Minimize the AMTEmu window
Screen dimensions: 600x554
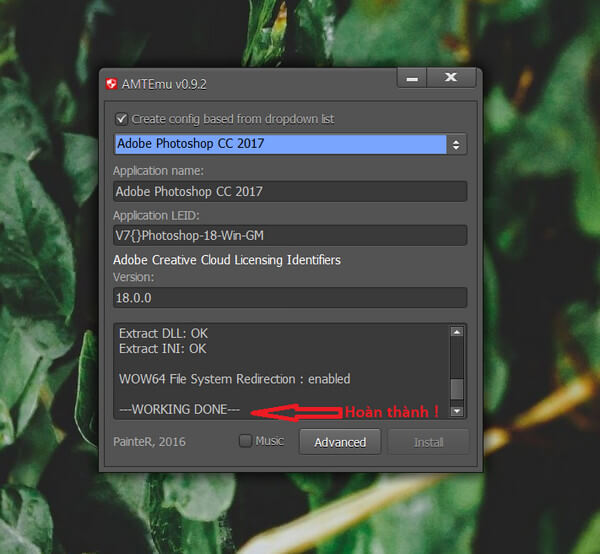[412, 78]
